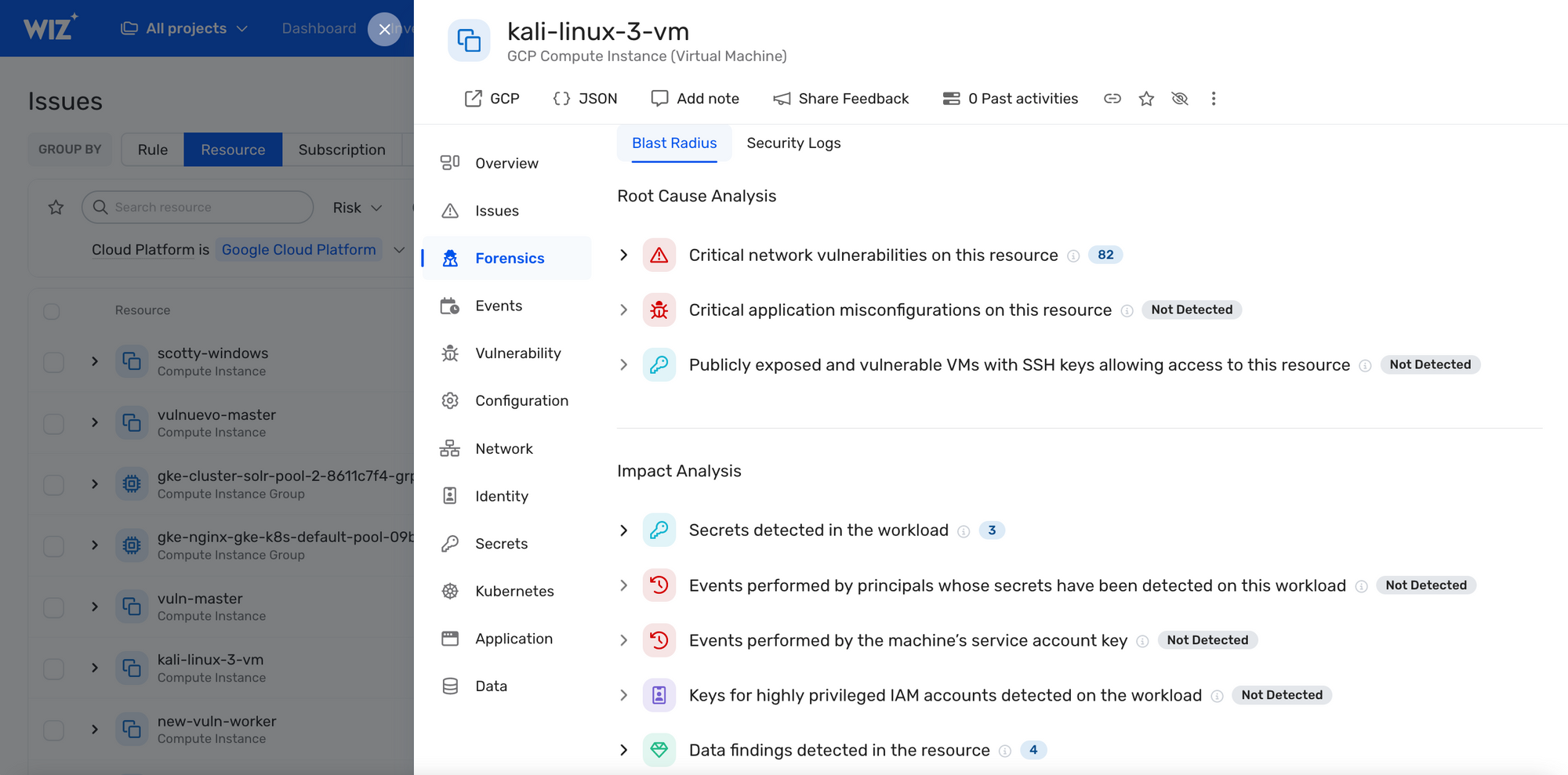The height and width of the screenshot is (775, 1568).
Task: Expand Keys for highly privileged IAM accounts
Action: click(x=623, y=695)
